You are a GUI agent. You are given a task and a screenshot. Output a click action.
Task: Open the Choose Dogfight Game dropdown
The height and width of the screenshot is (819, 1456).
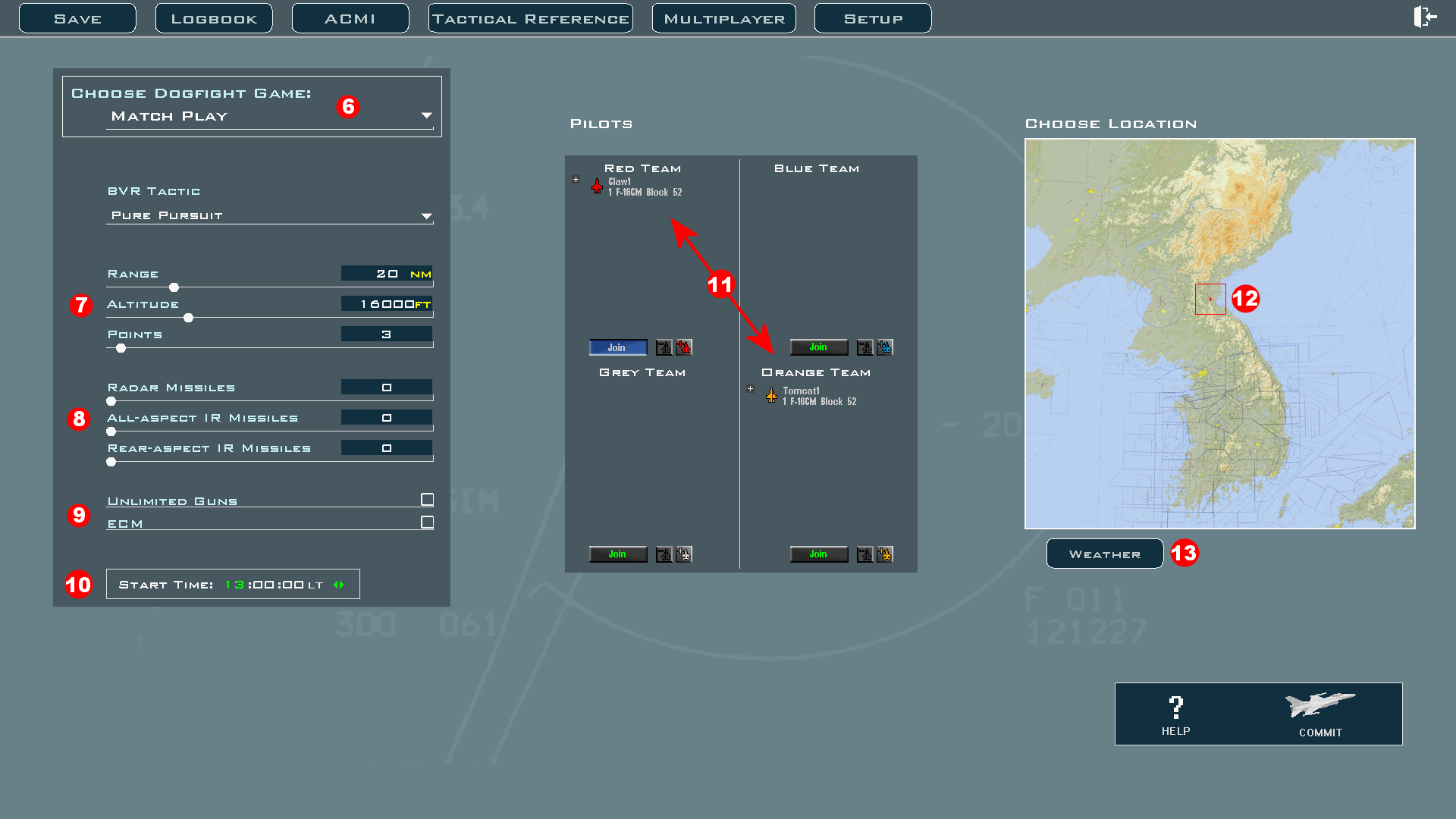[x=426, y=115]
